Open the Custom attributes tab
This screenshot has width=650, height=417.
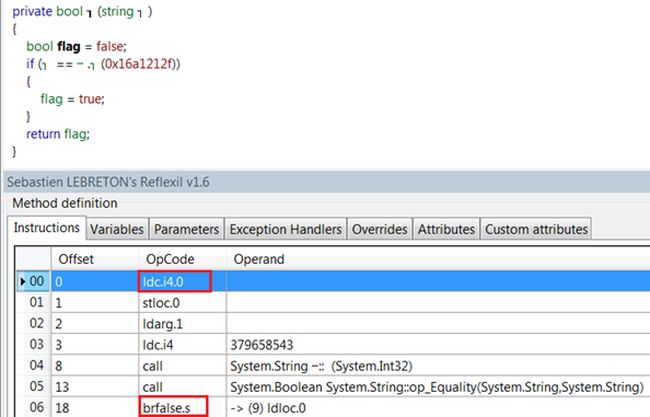[x=536, y=229]
